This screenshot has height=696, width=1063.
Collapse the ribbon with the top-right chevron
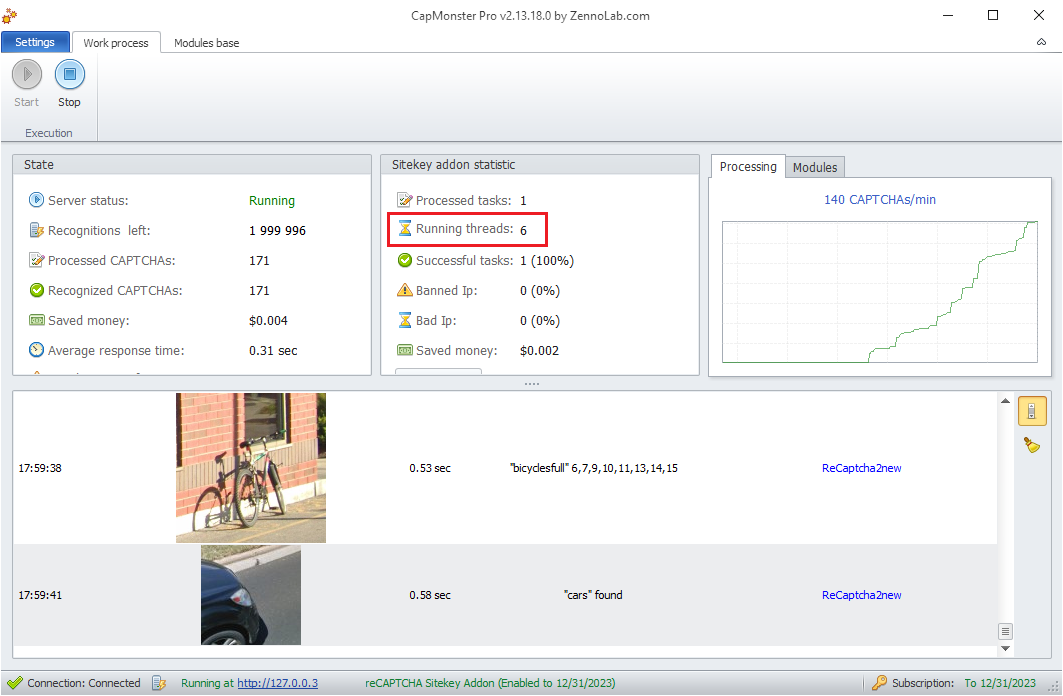(x=1042, y=43)
